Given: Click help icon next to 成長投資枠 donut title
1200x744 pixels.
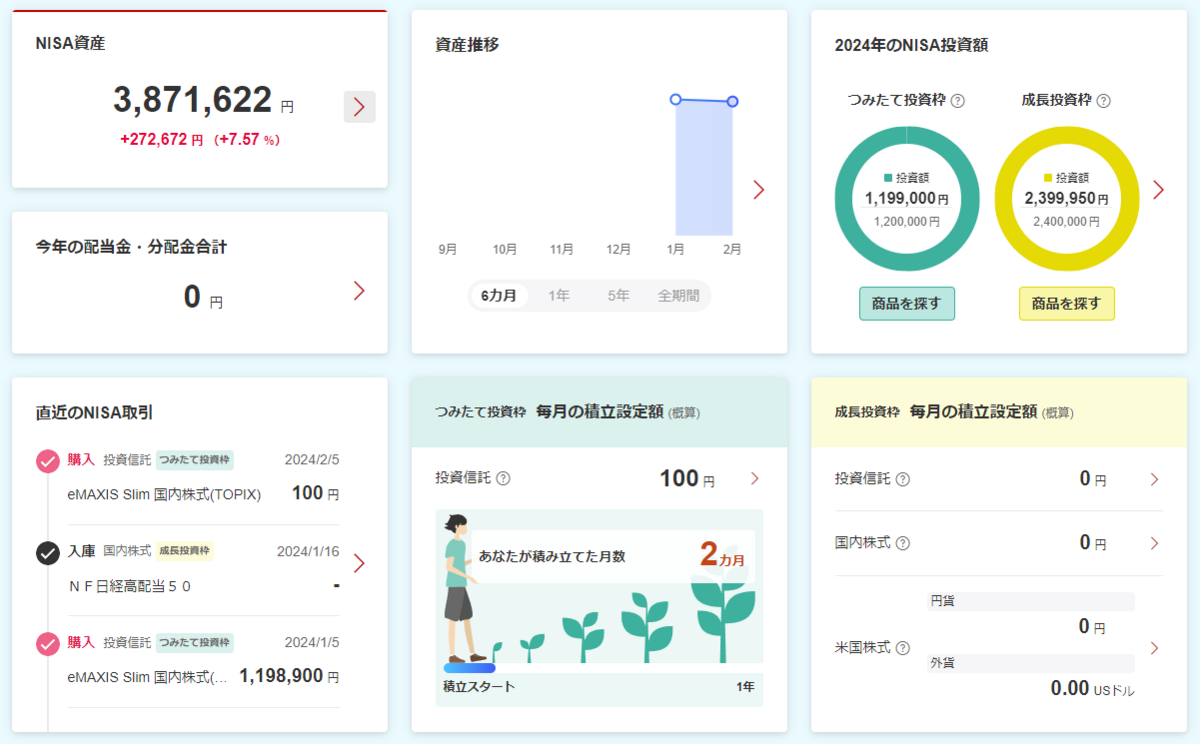Looking at the screenshot, I should (x=1103, y=101).
